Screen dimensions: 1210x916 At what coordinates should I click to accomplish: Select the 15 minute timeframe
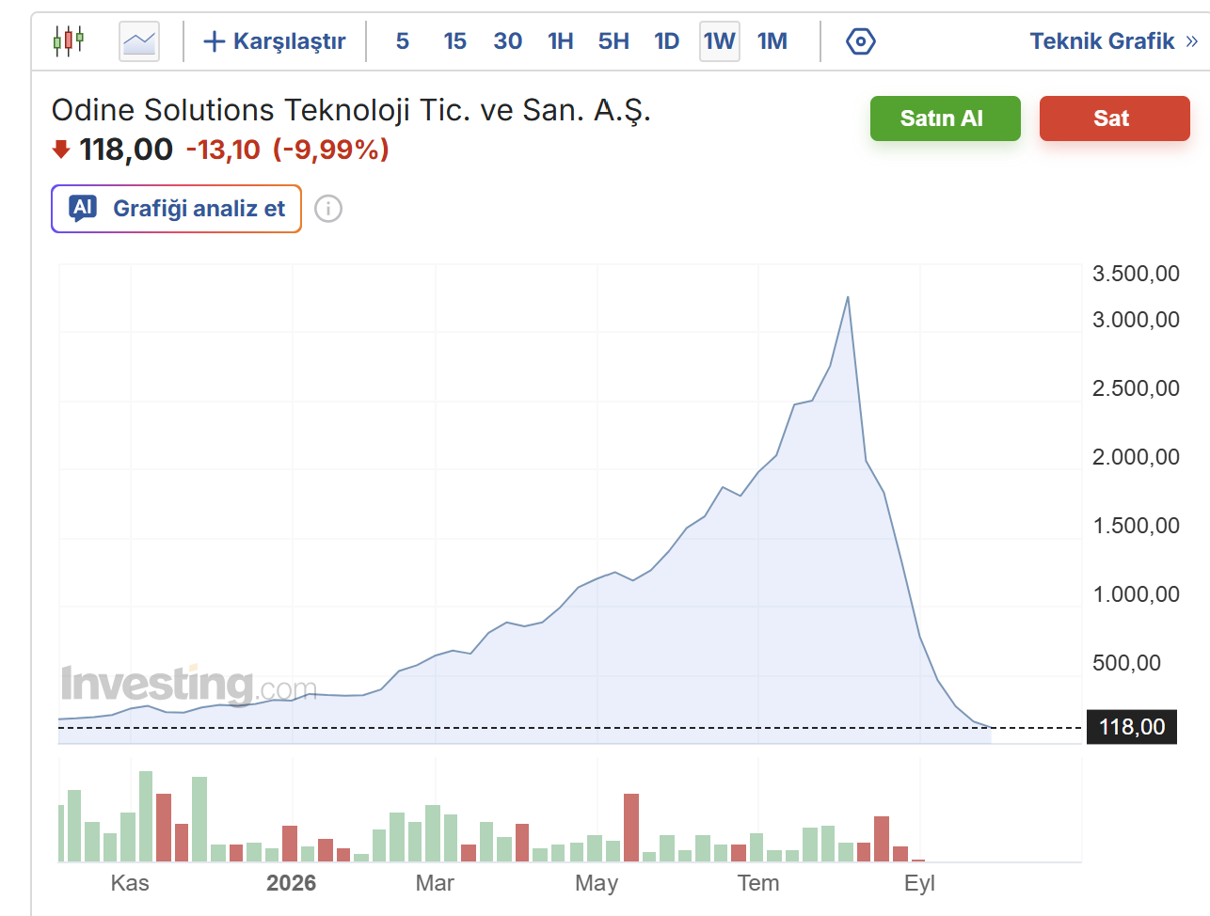point(455,41)
